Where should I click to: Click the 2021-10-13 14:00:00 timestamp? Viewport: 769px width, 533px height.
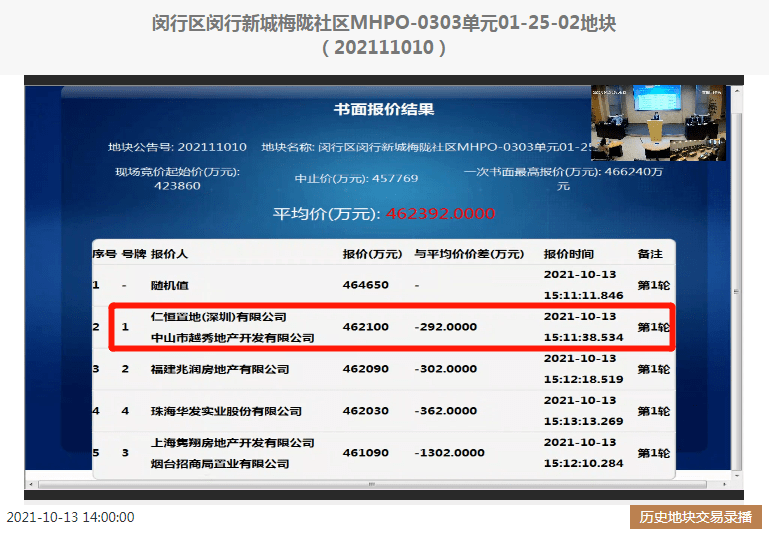(70, 517)
